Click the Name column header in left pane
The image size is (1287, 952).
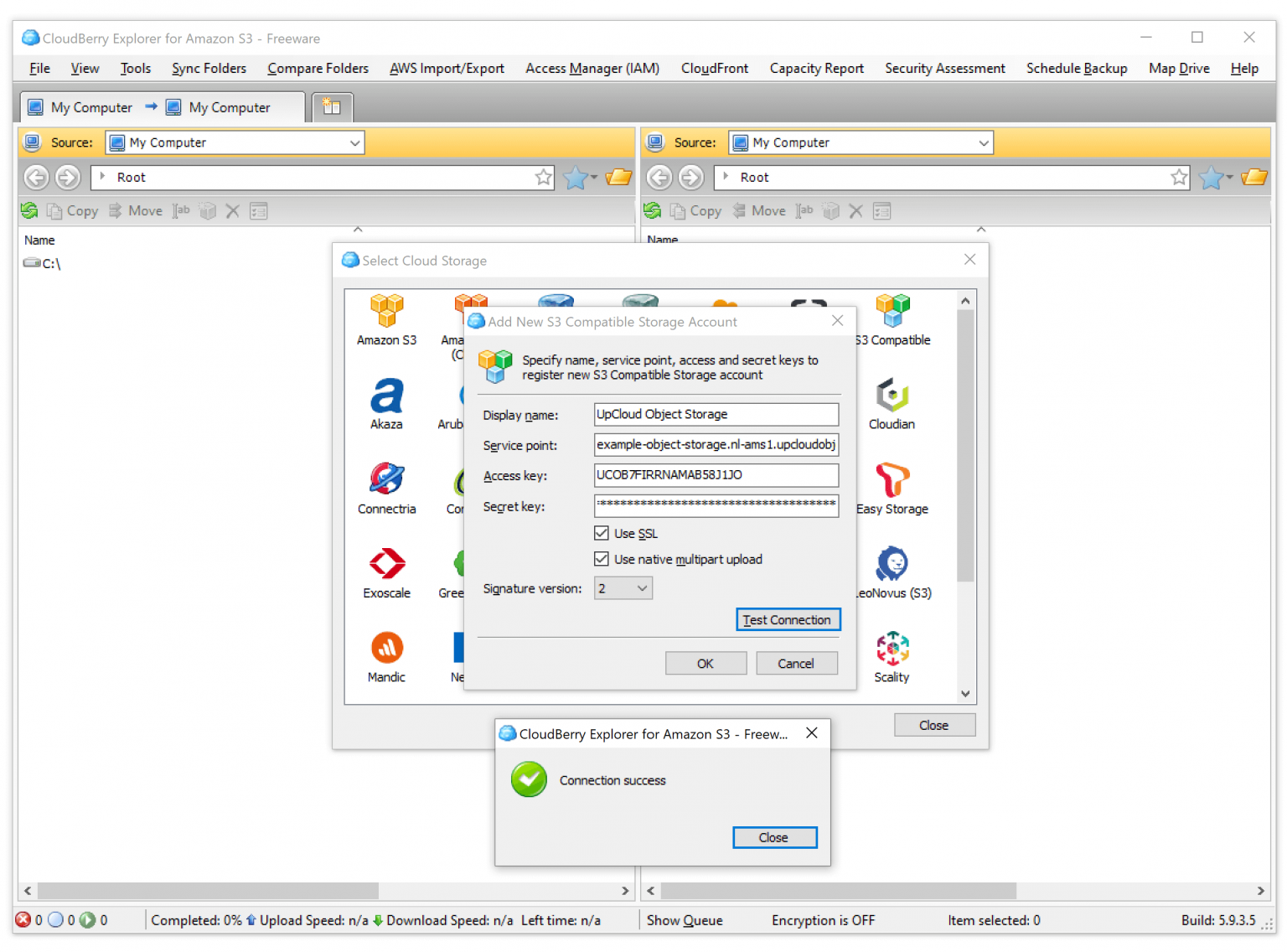pos(39,240)
